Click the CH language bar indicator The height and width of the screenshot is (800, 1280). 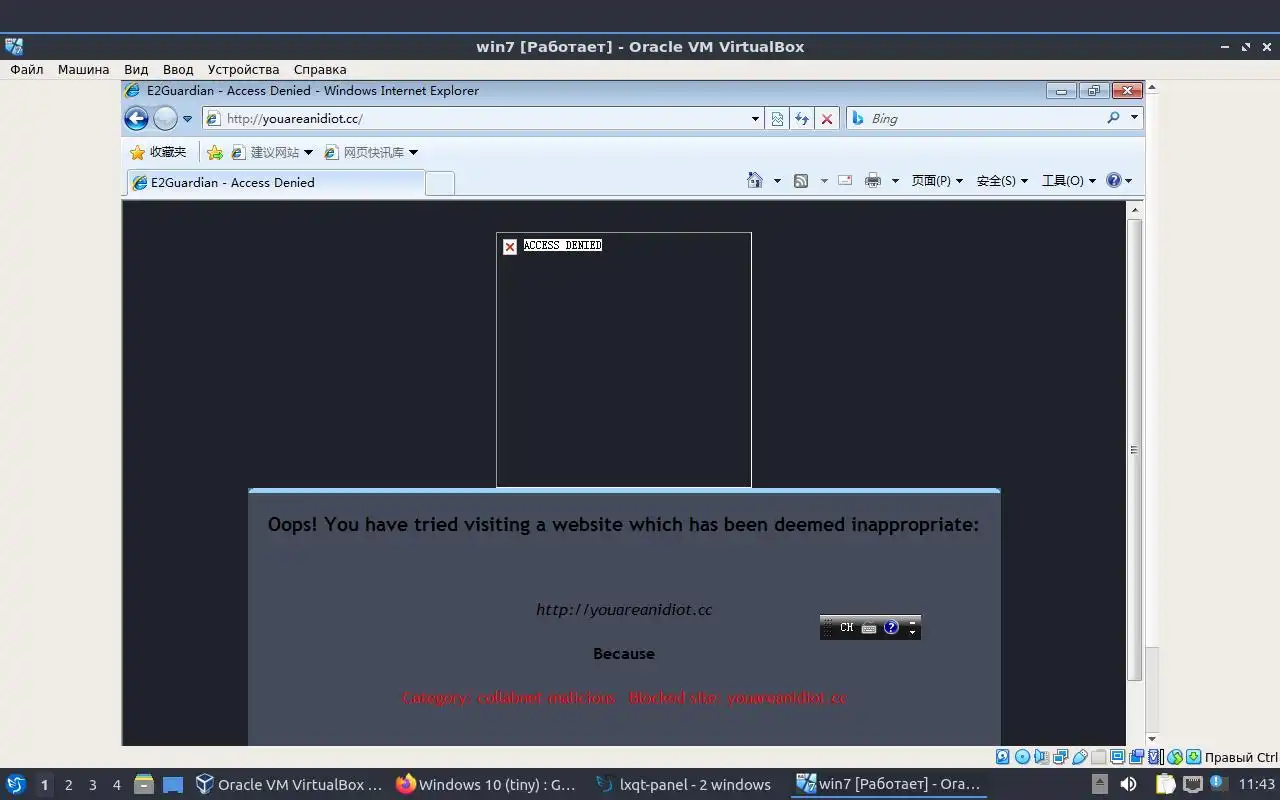pos(847,627)
